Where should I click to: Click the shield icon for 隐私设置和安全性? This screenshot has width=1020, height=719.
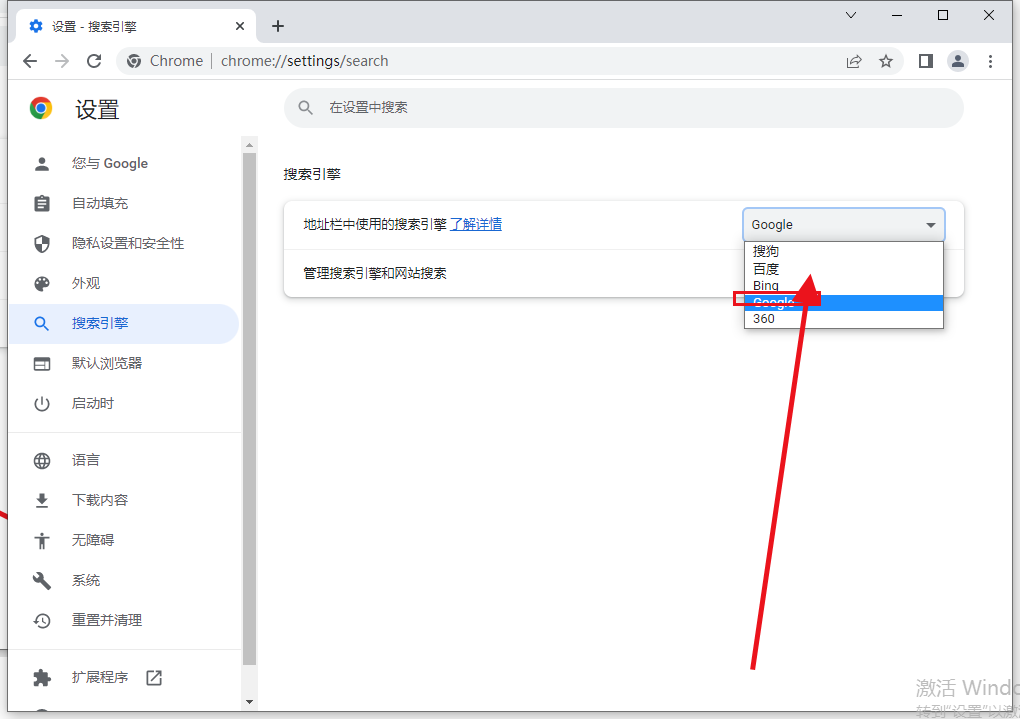pyautogui.click(x=42, y=243)
